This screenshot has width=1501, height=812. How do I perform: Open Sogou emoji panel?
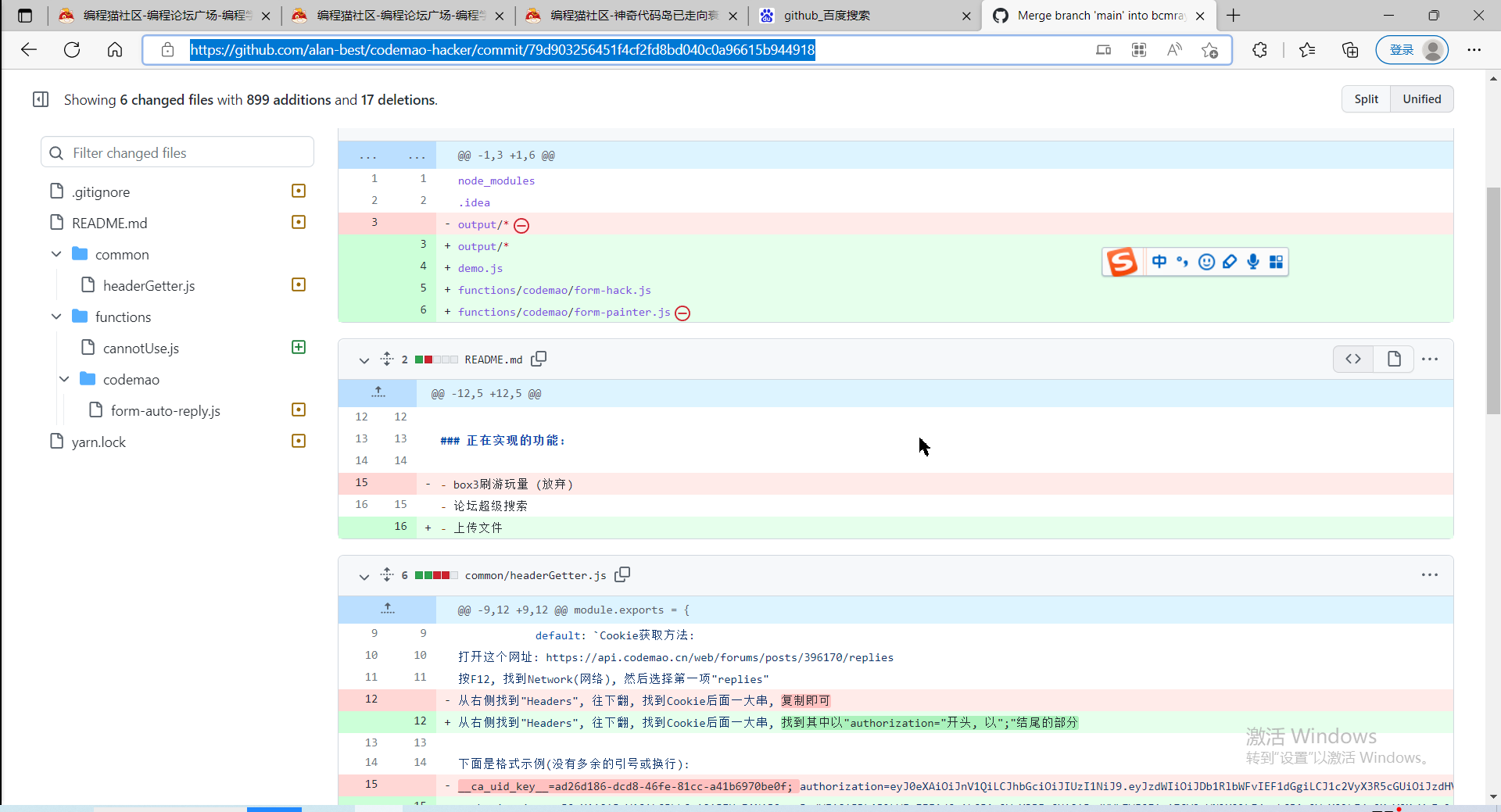1206,262
